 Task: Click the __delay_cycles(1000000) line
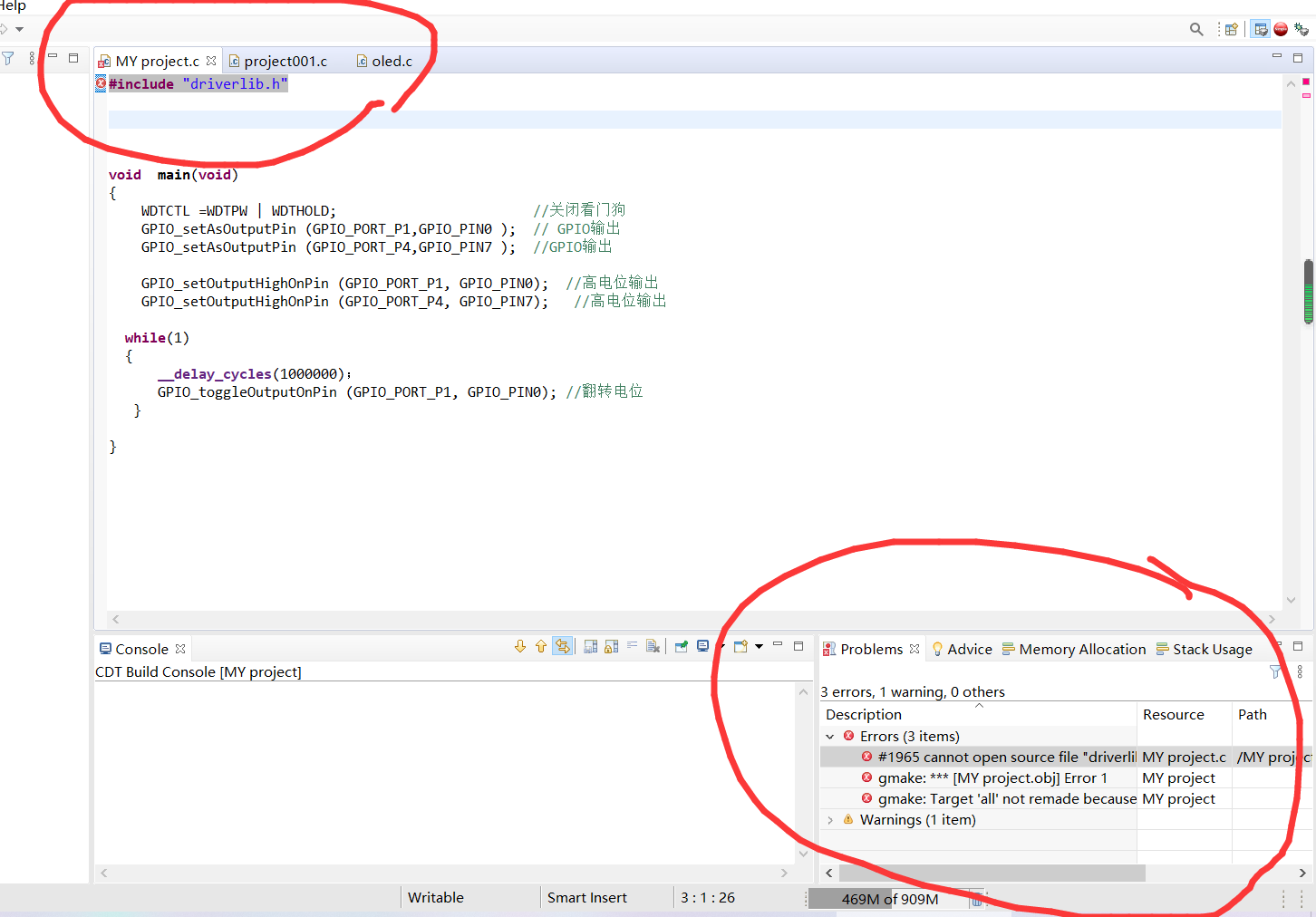click(x=254, y=374)
